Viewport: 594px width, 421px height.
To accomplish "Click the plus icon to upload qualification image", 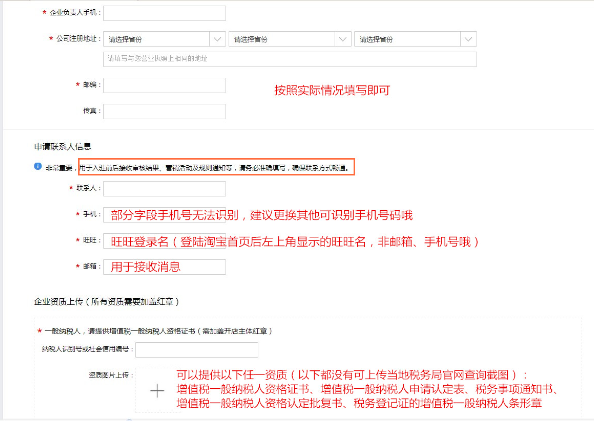I will pyautogui.click(x=157, y=391).
